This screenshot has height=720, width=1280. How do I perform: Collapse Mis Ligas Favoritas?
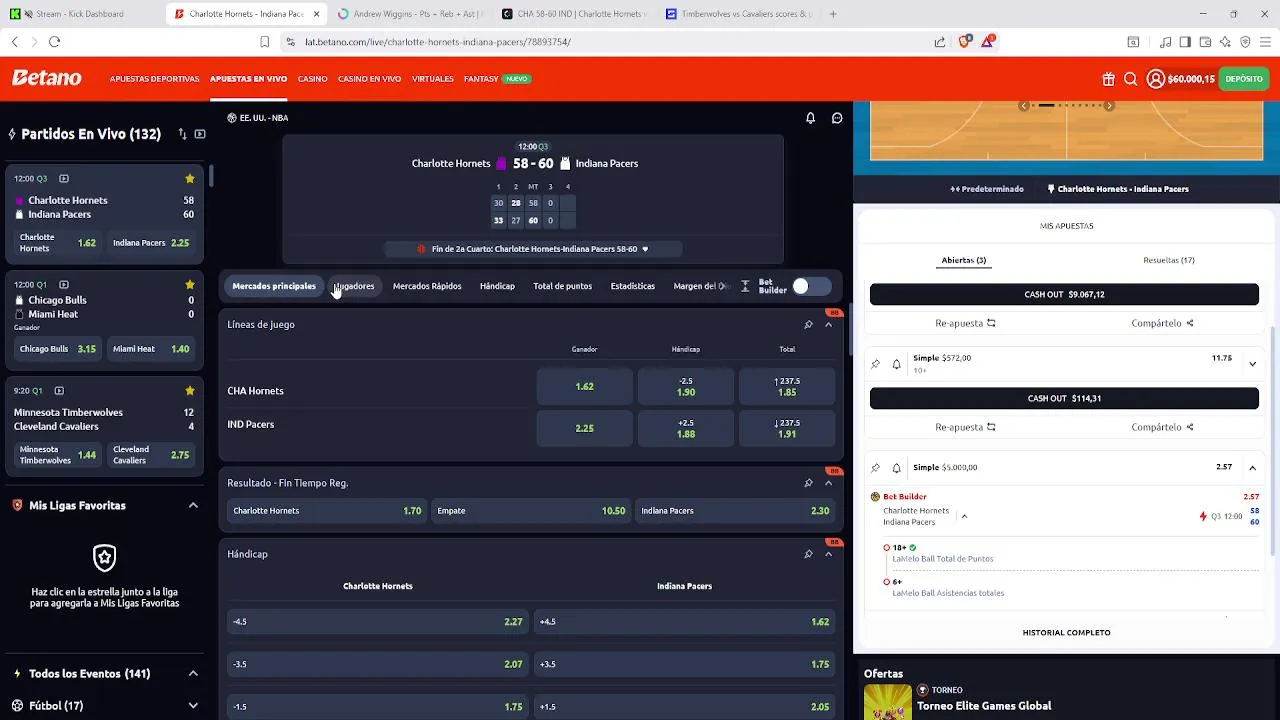193,506
